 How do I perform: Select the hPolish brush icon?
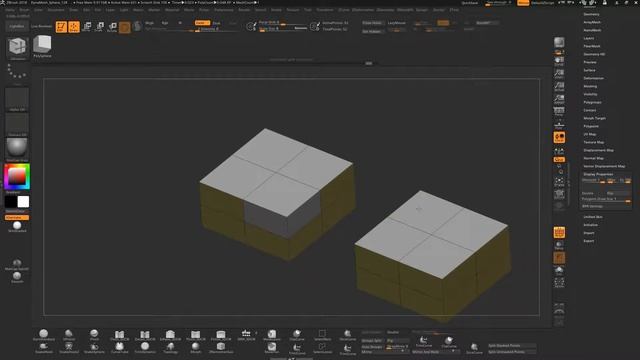coord(69,335)
